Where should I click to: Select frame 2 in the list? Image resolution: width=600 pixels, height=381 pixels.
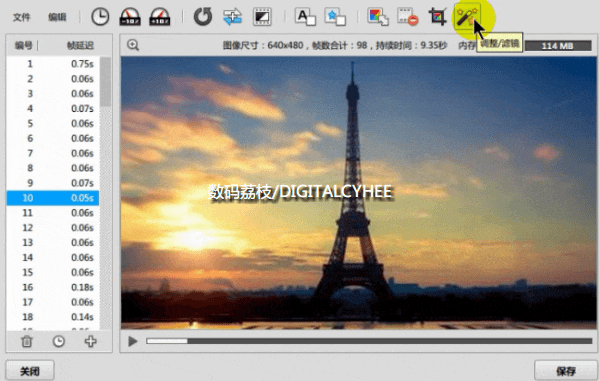pyautogui.click(x=53, y=79)
